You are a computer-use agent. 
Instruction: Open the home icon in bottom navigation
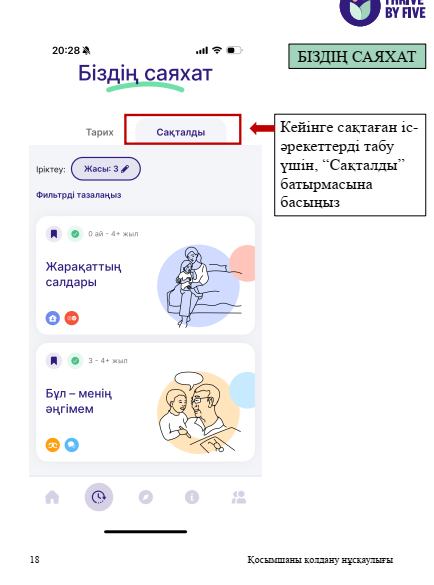click(52, 497)
